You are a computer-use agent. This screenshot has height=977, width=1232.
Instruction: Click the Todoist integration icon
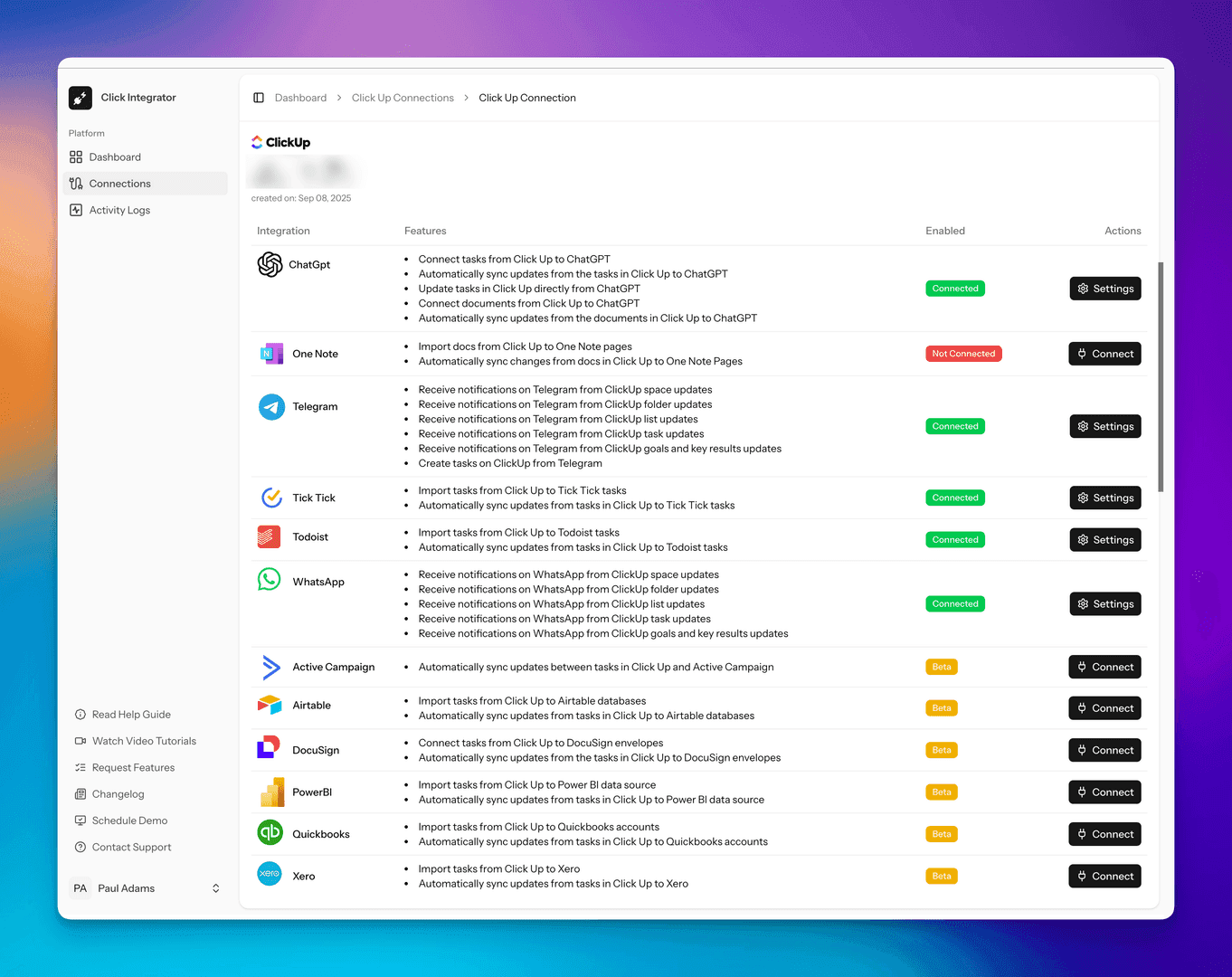[269, 536]
